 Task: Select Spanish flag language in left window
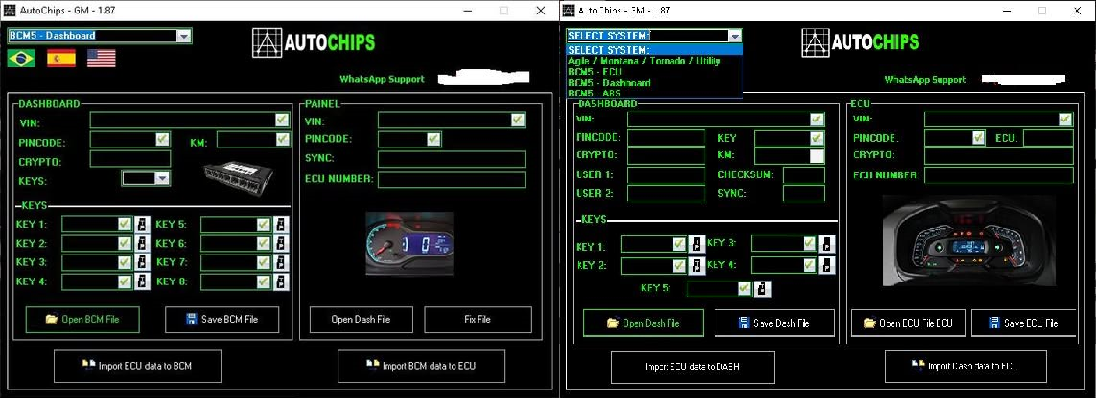[61, 58]
